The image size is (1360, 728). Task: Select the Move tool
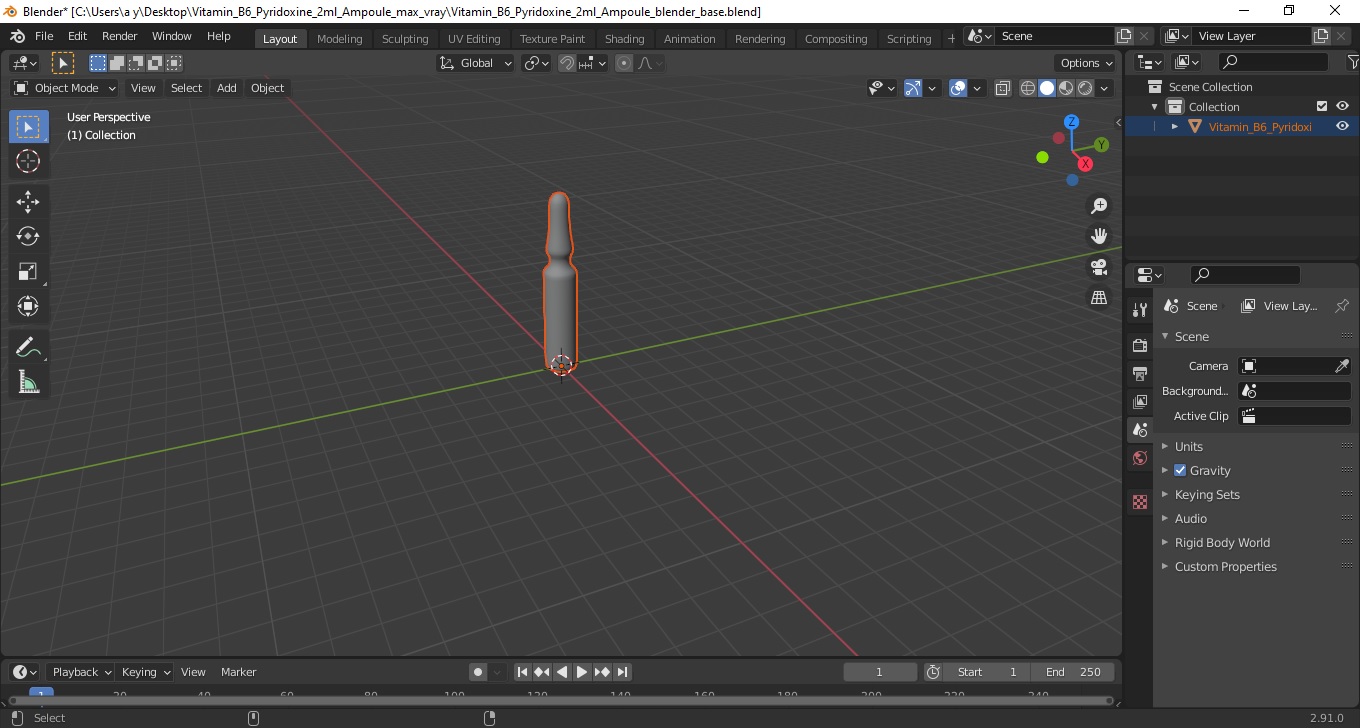[x=28, y=202]
